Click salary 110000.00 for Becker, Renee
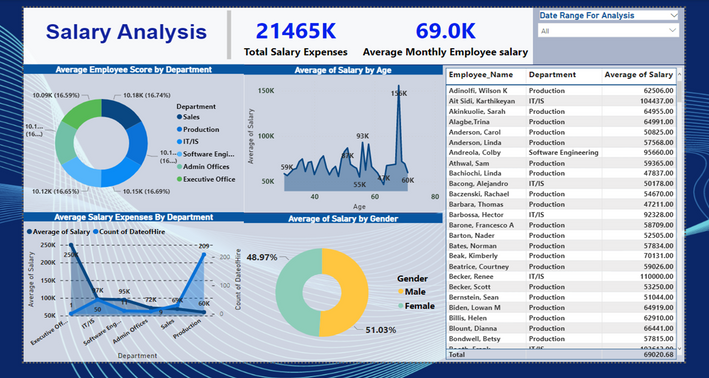The image size is (709, 378). [x=657, y=277]
